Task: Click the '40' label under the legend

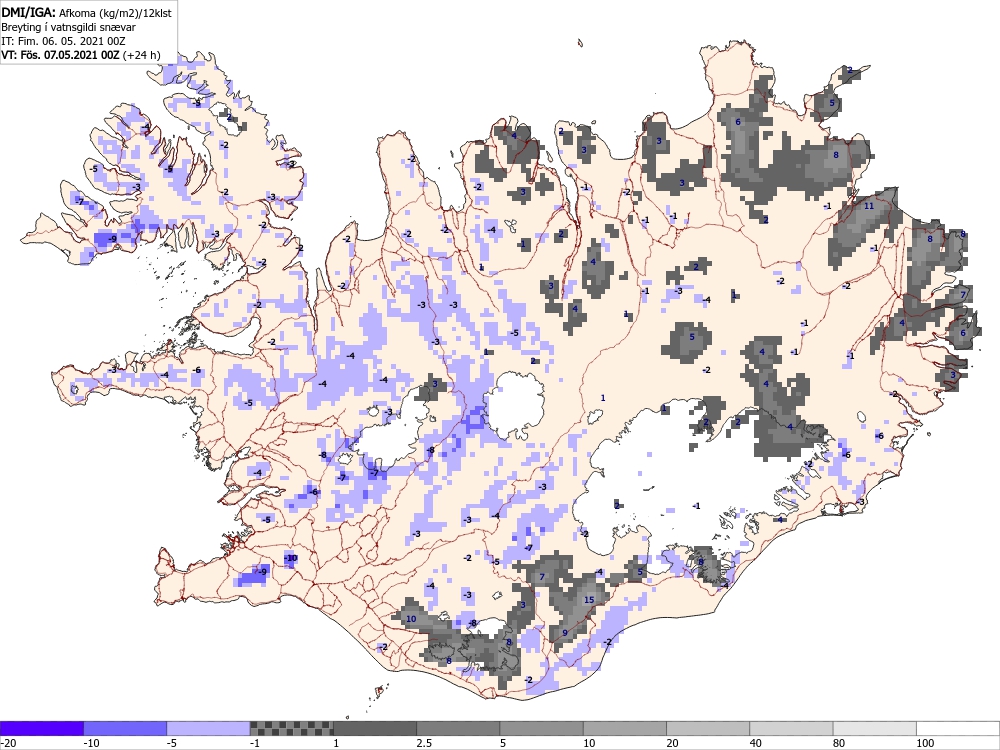Action: coord(756,743)
